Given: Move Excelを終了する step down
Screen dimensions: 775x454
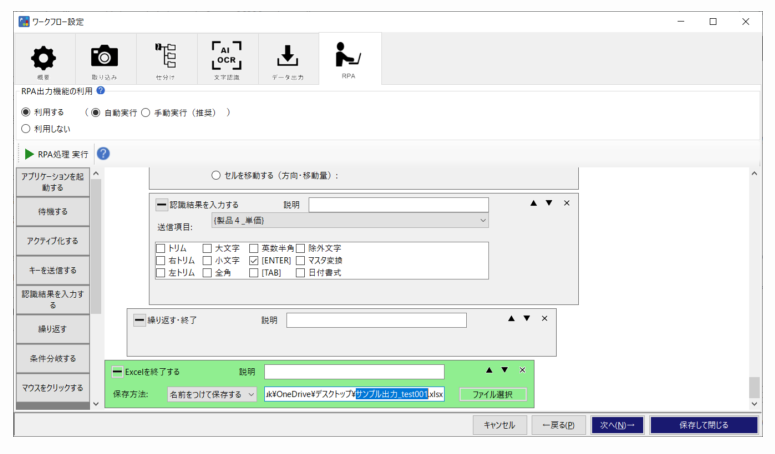Looking at the screenshot, I should tap(504, 370).
